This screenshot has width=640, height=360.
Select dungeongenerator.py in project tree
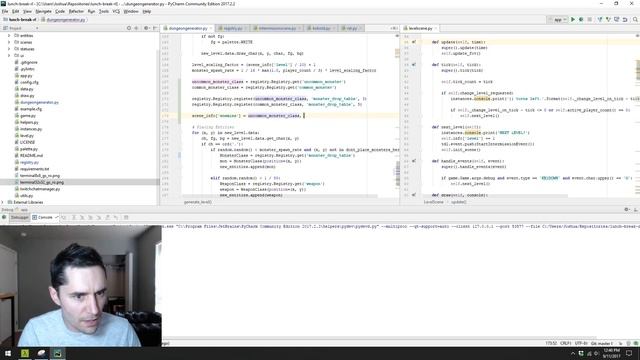pos(39,102)
